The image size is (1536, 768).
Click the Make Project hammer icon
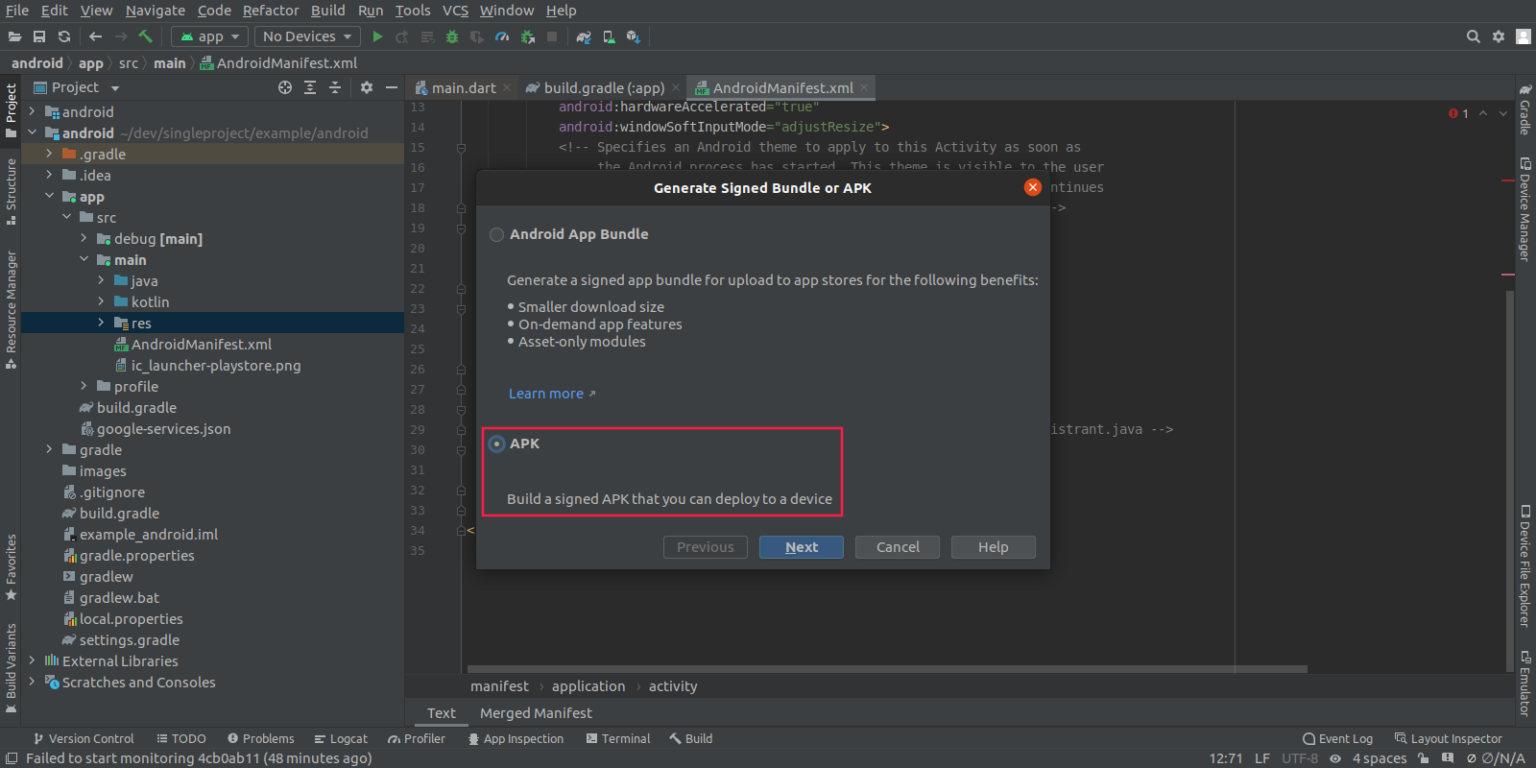pyautogui.click(x=146, y=37)
